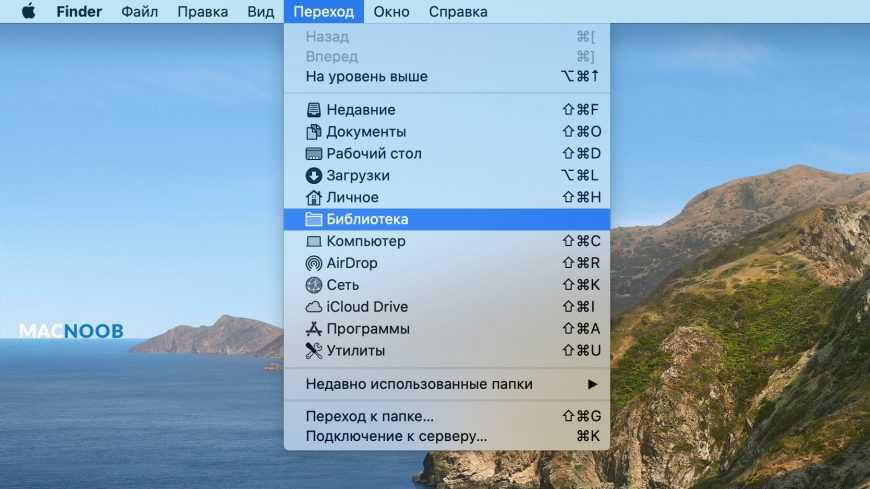Click the ⇧⌘I shortcut beside iCloud Drive
The image size is (870, 489).
coord(578,307)
